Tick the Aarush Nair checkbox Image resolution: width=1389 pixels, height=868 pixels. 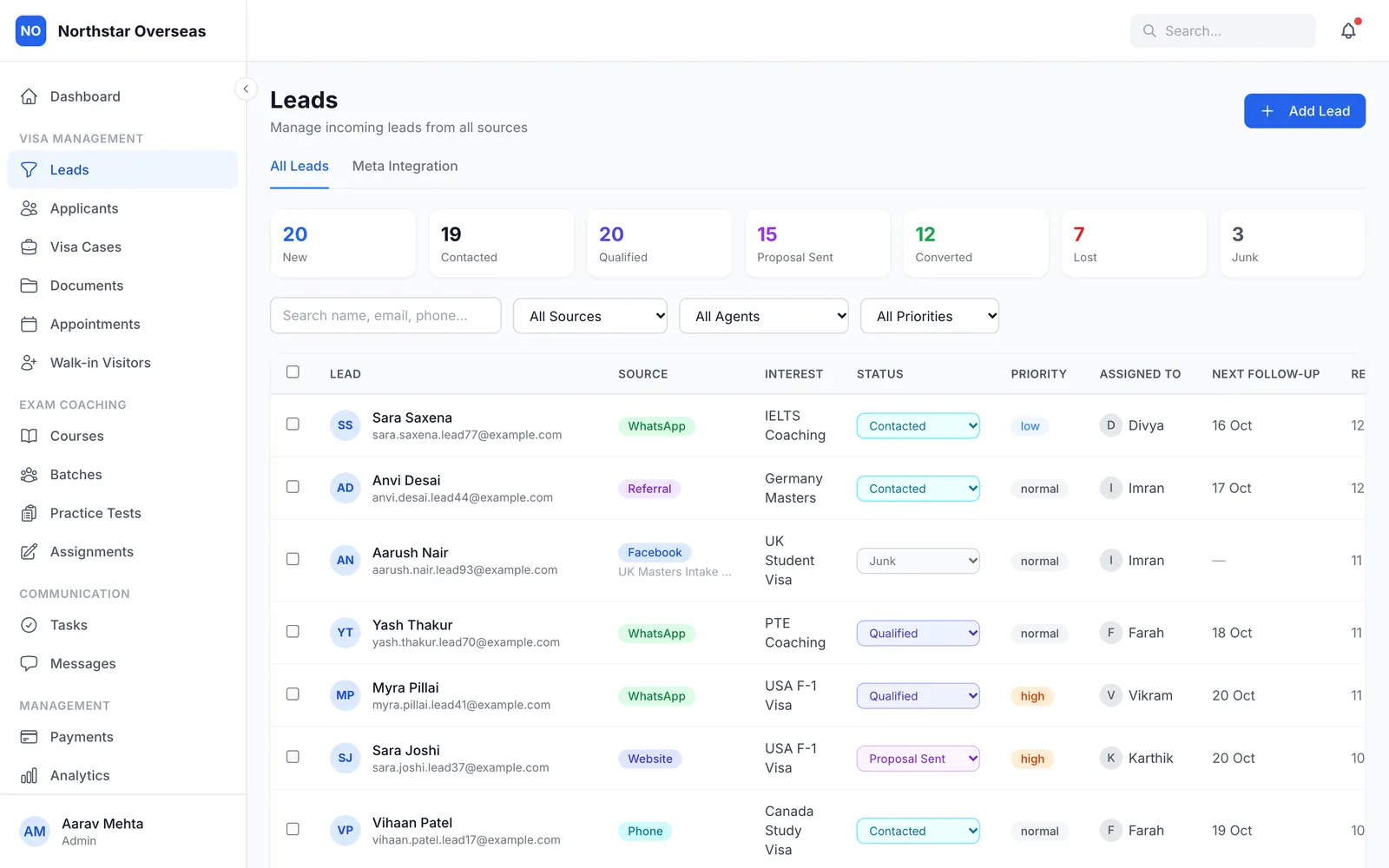(x=293, y=559)
